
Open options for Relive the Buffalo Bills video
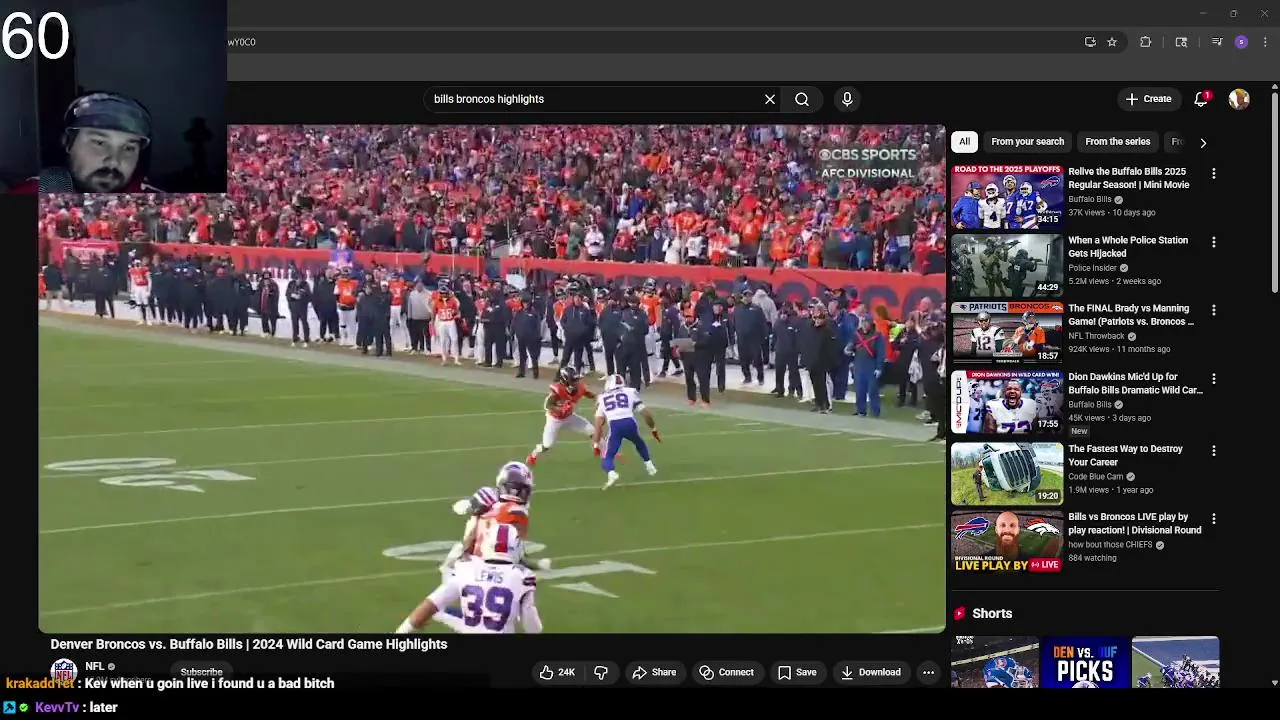[x=1214, y=173]
